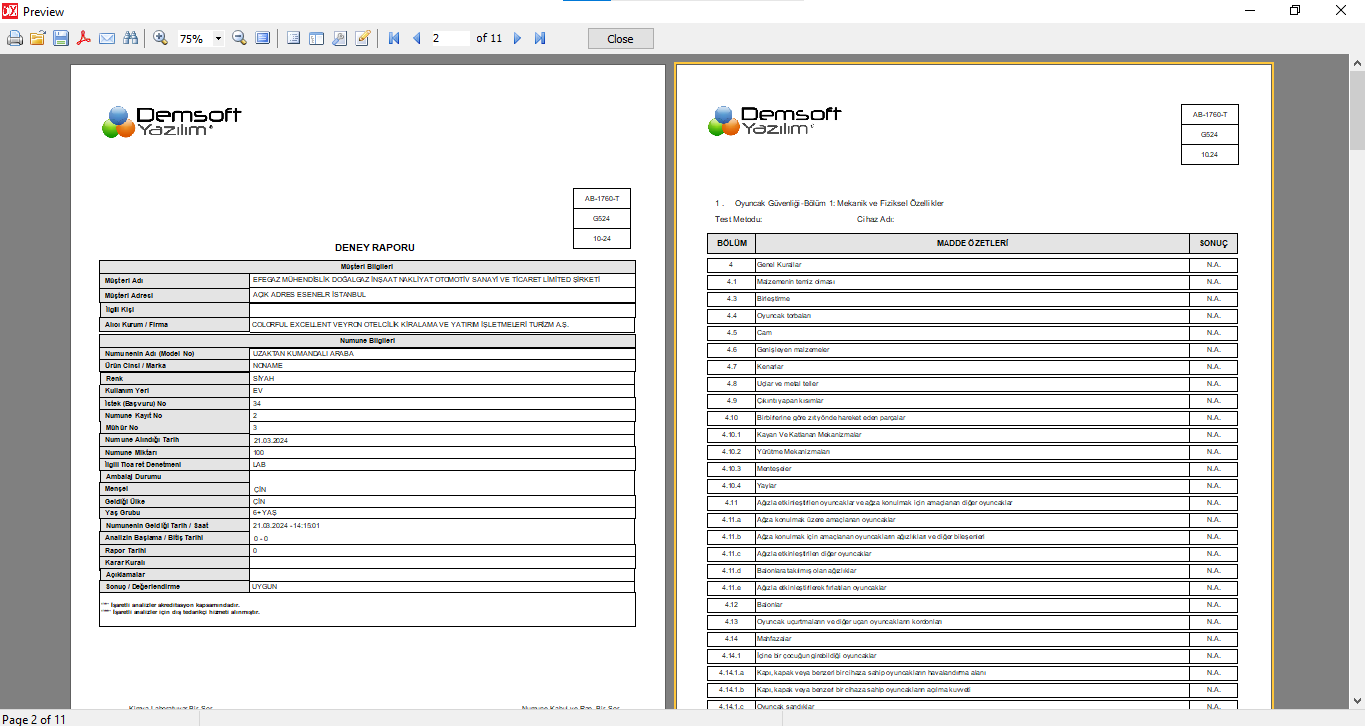Go to next page
The width and height of the screenshot is (1365, 728).
pyautogui.click(x=517, y=38)
